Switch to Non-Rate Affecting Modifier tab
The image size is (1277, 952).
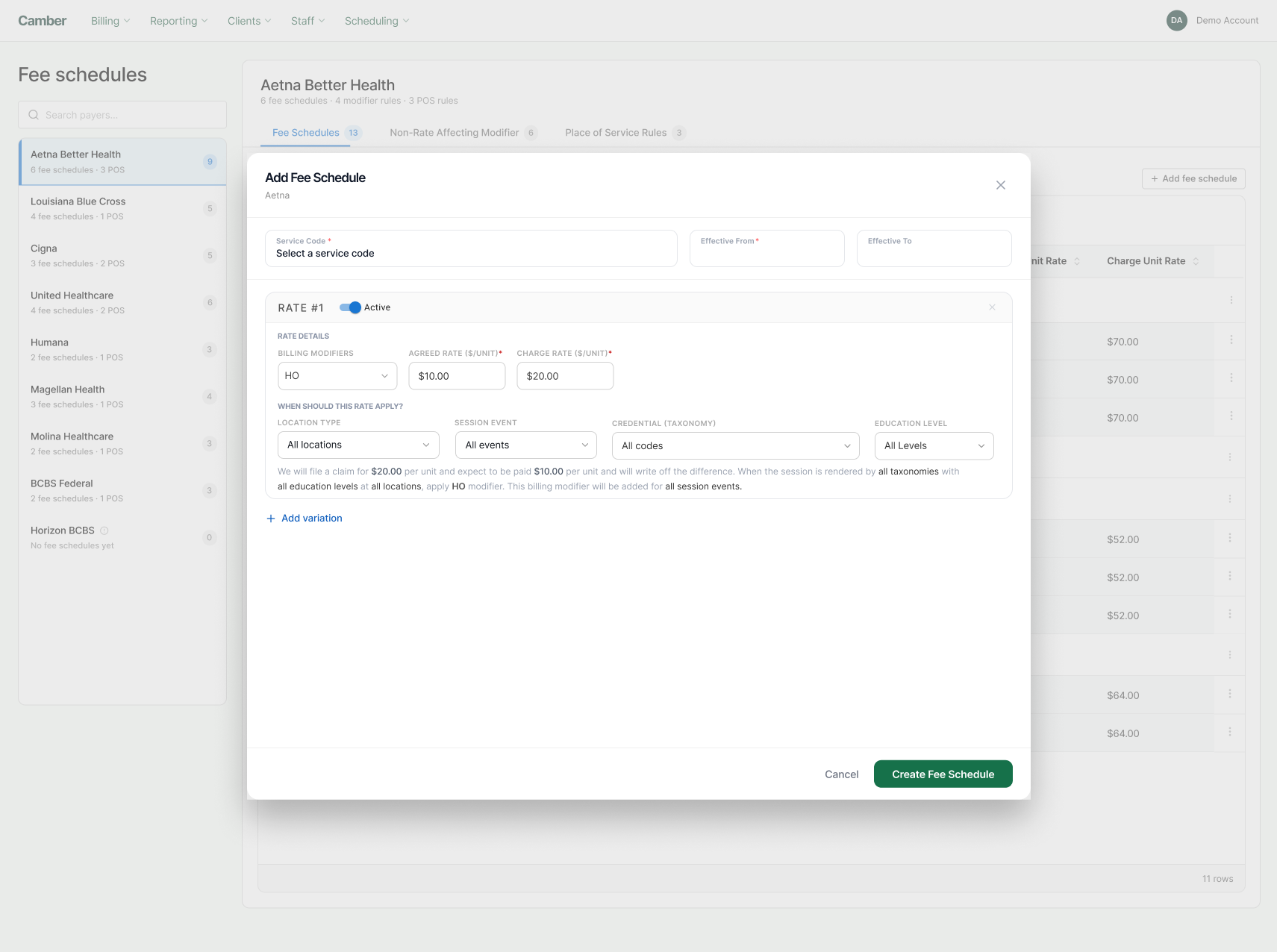click(463, 133)
